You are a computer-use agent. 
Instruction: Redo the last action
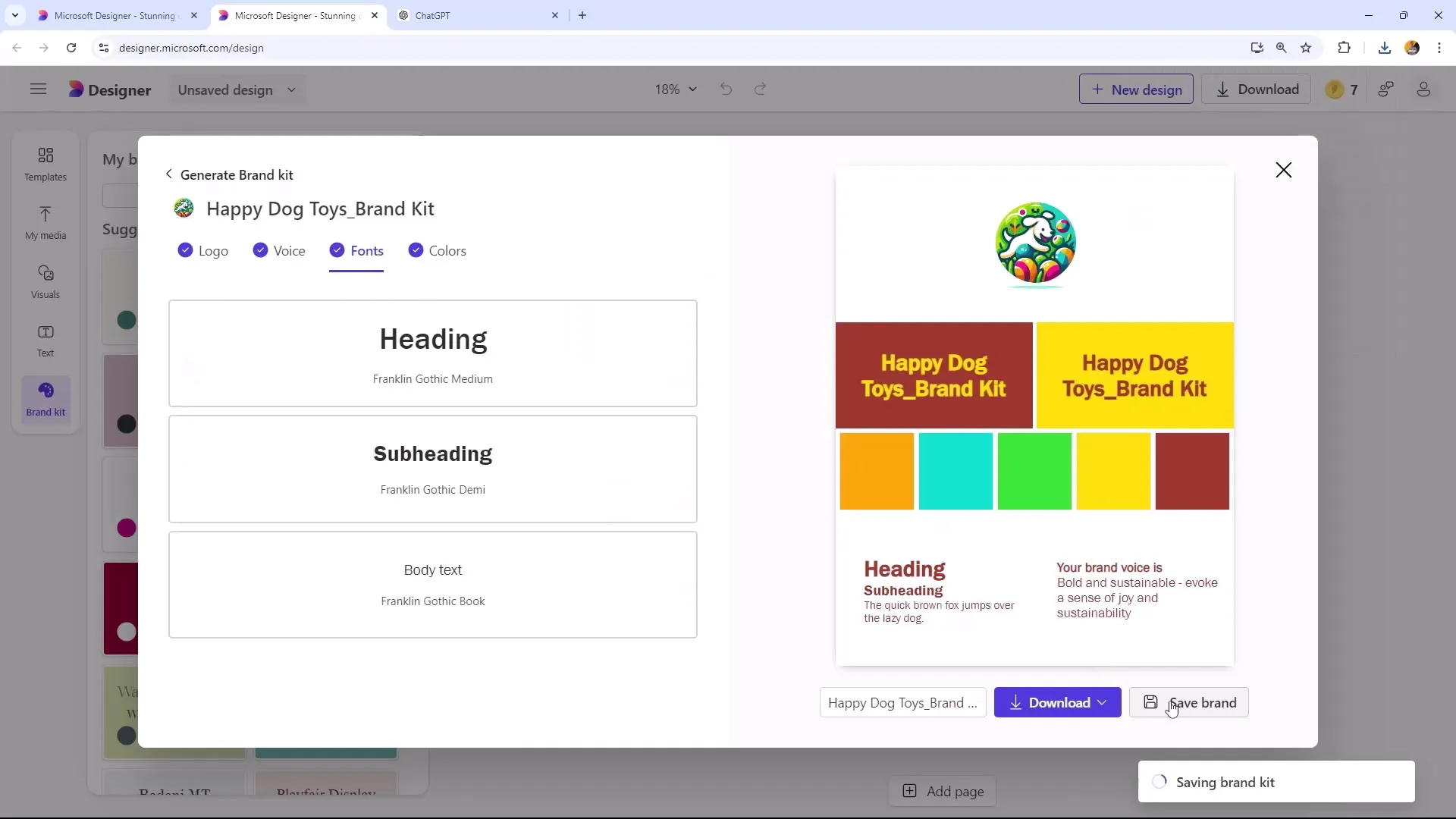(760, 89)
